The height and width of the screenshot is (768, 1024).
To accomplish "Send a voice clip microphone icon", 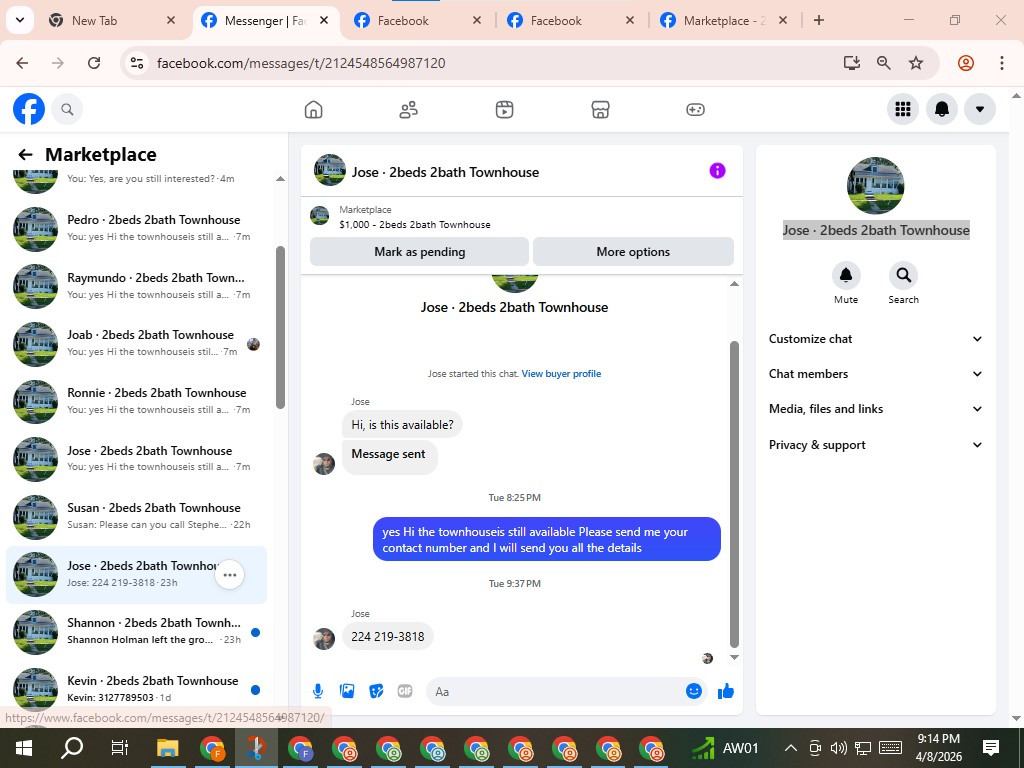I will point(318,691).
